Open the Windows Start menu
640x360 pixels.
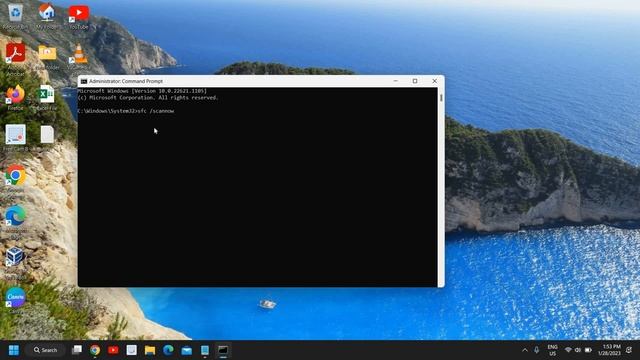(x=14, y=350)
